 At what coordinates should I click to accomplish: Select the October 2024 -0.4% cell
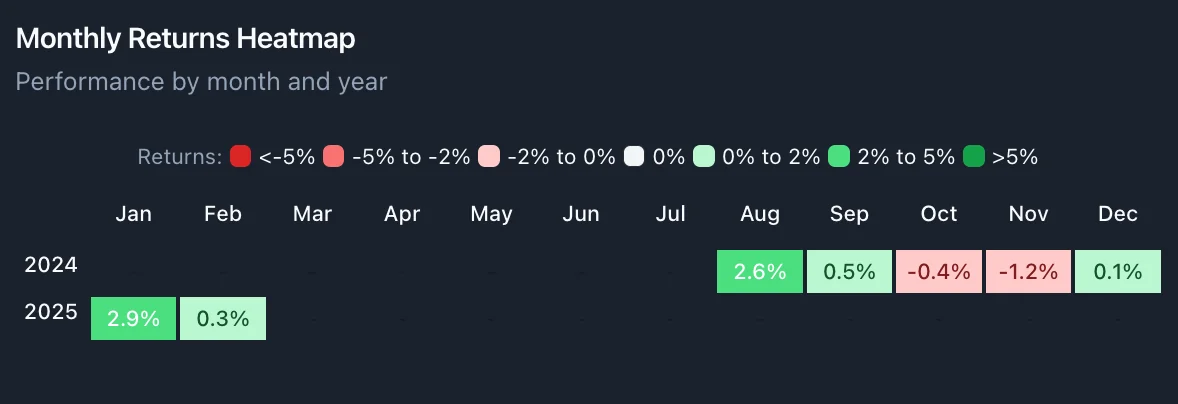click(x=939, y=271)
